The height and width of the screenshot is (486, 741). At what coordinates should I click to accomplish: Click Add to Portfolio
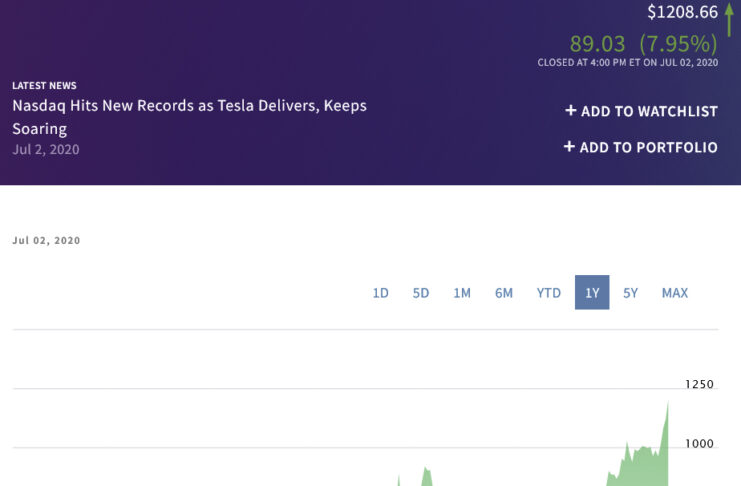[x=640, y=147]
